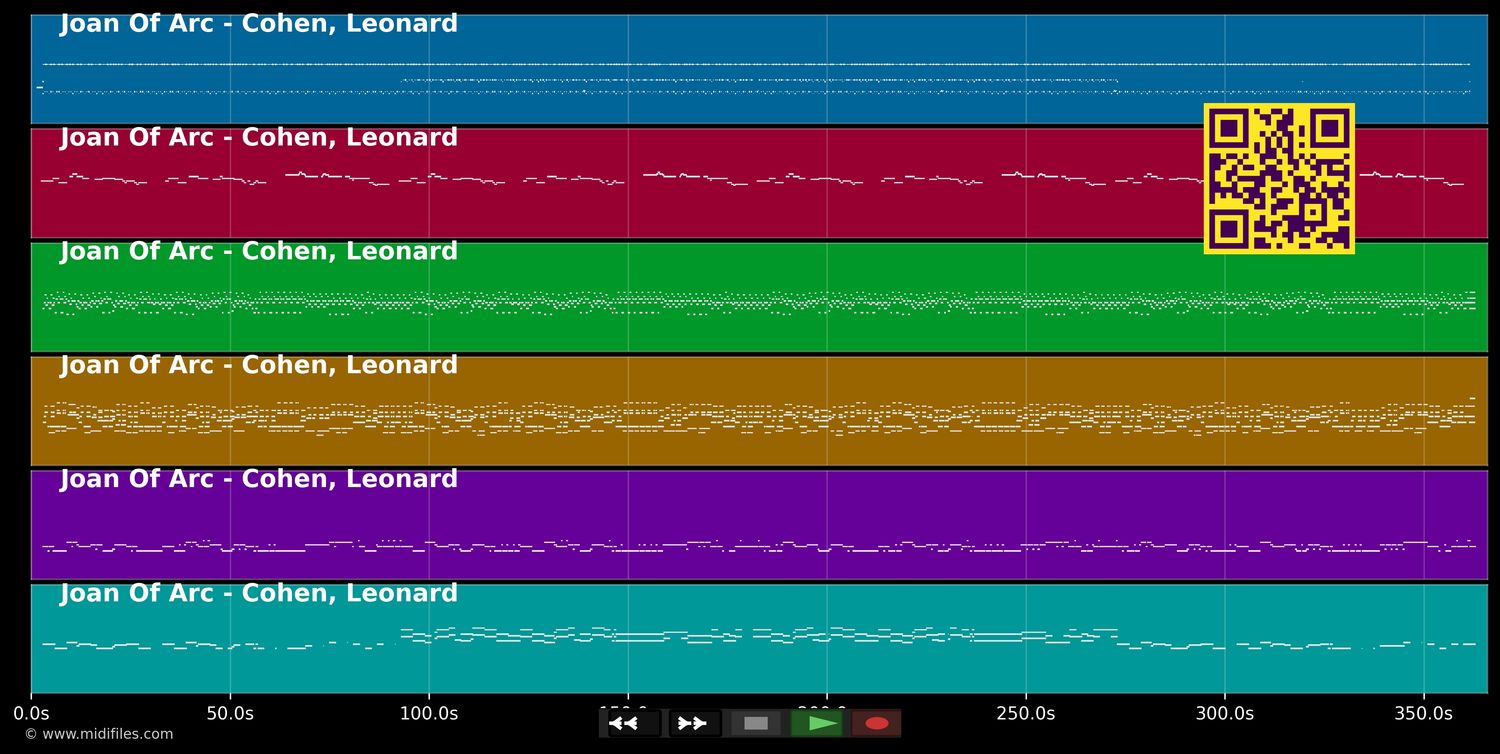Image resolution: width=1500 pixels, height=754 pixels.
Task: Click the 0.0s time axis label
Action: tap(31, 714)
